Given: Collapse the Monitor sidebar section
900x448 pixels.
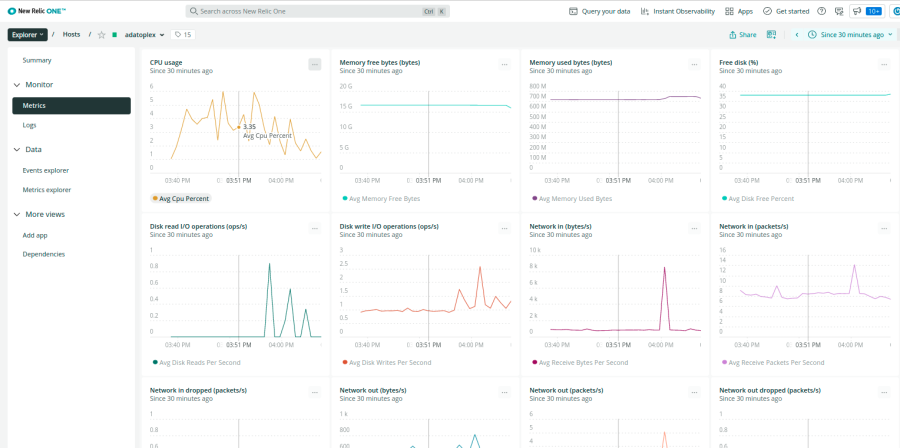Looking at the screenshot, I should tap(17, 85).
